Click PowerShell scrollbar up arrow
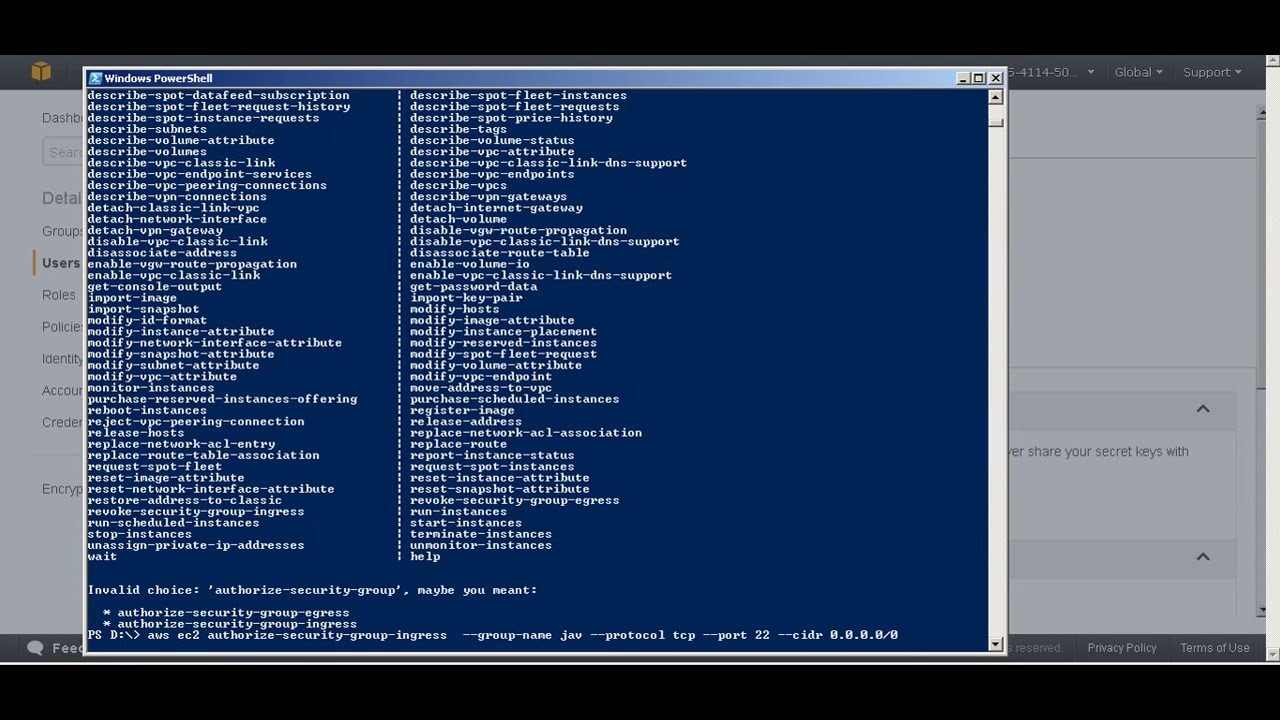The height and width of the screenshot is (720, 1280). click(x=996, y=97)
